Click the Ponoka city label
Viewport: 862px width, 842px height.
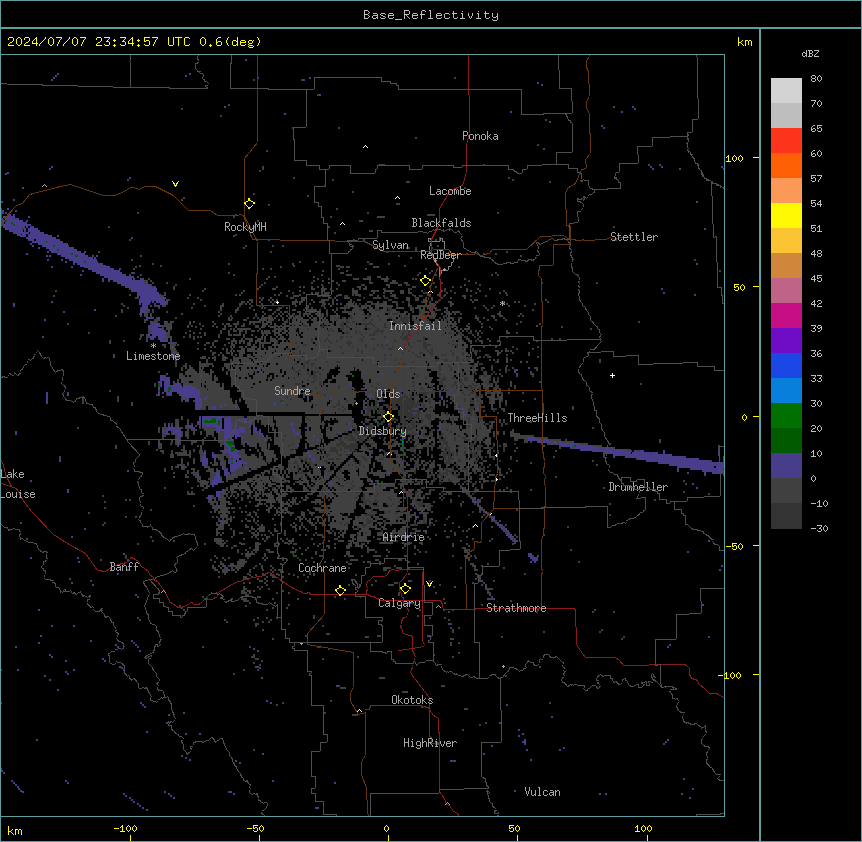(x=480, y=136)
